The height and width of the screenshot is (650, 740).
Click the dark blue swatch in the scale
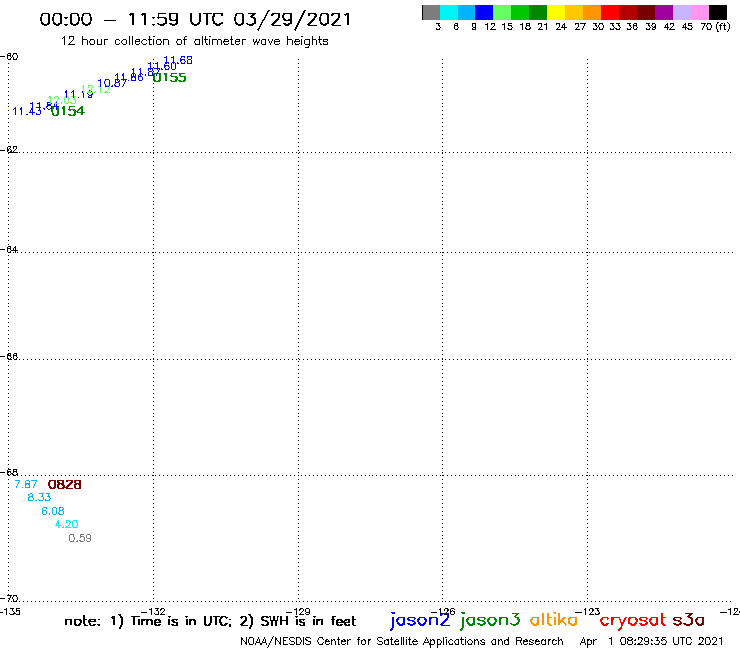pos(484,13)
